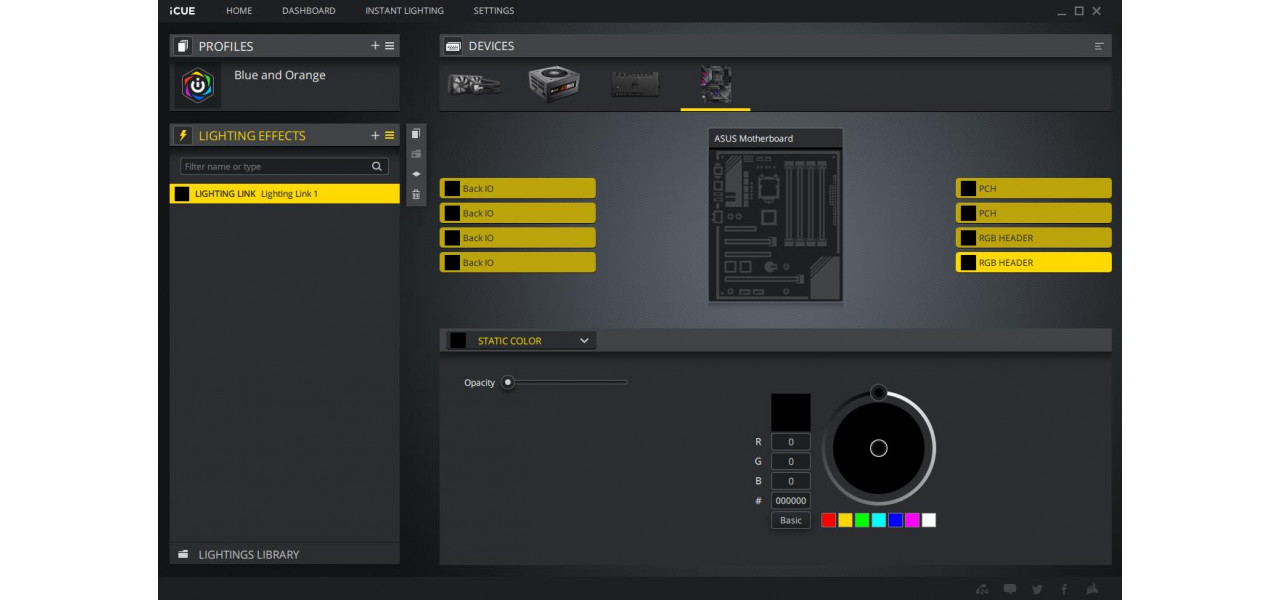Click the PROFILES panel header icon
The image size is (1280, 600).
tap(183, 46)
